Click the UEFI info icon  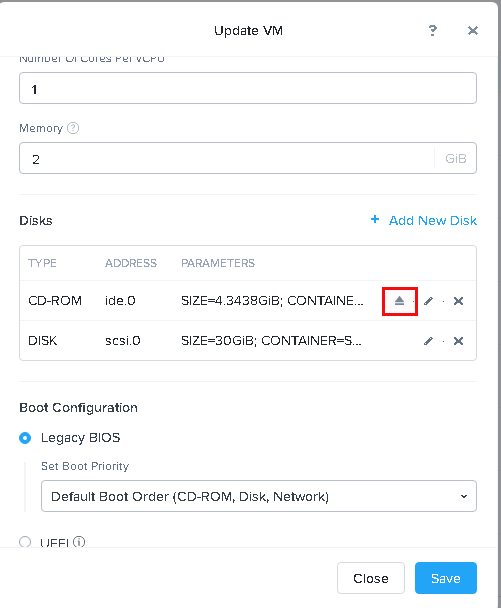(79, 541)
